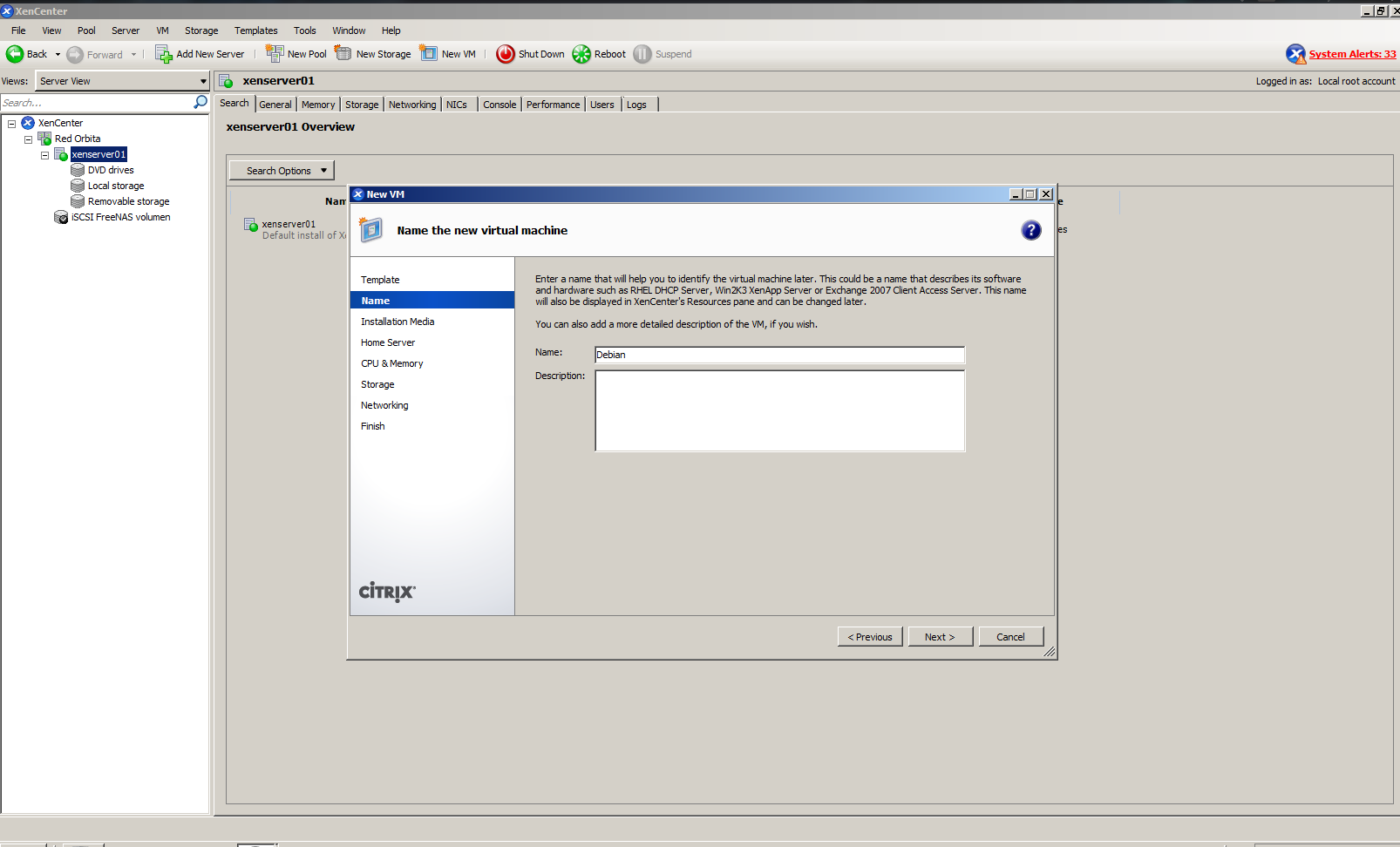Focus the Name field containing Debian
The image size is (1400, 847).
pos(779,355)
